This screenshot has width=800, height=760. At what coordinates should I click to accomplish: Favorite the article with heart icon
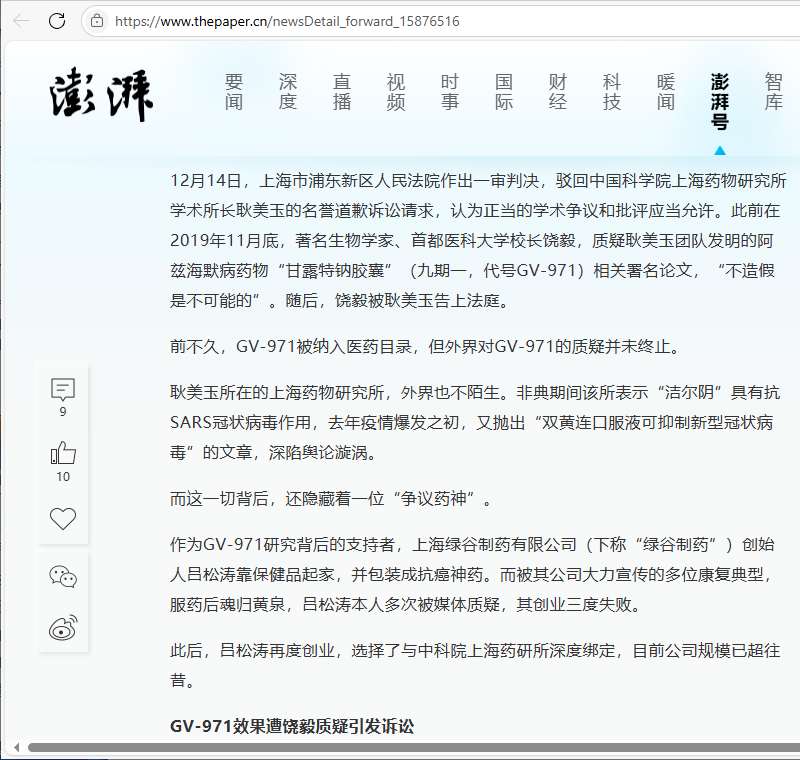(63, 519)
